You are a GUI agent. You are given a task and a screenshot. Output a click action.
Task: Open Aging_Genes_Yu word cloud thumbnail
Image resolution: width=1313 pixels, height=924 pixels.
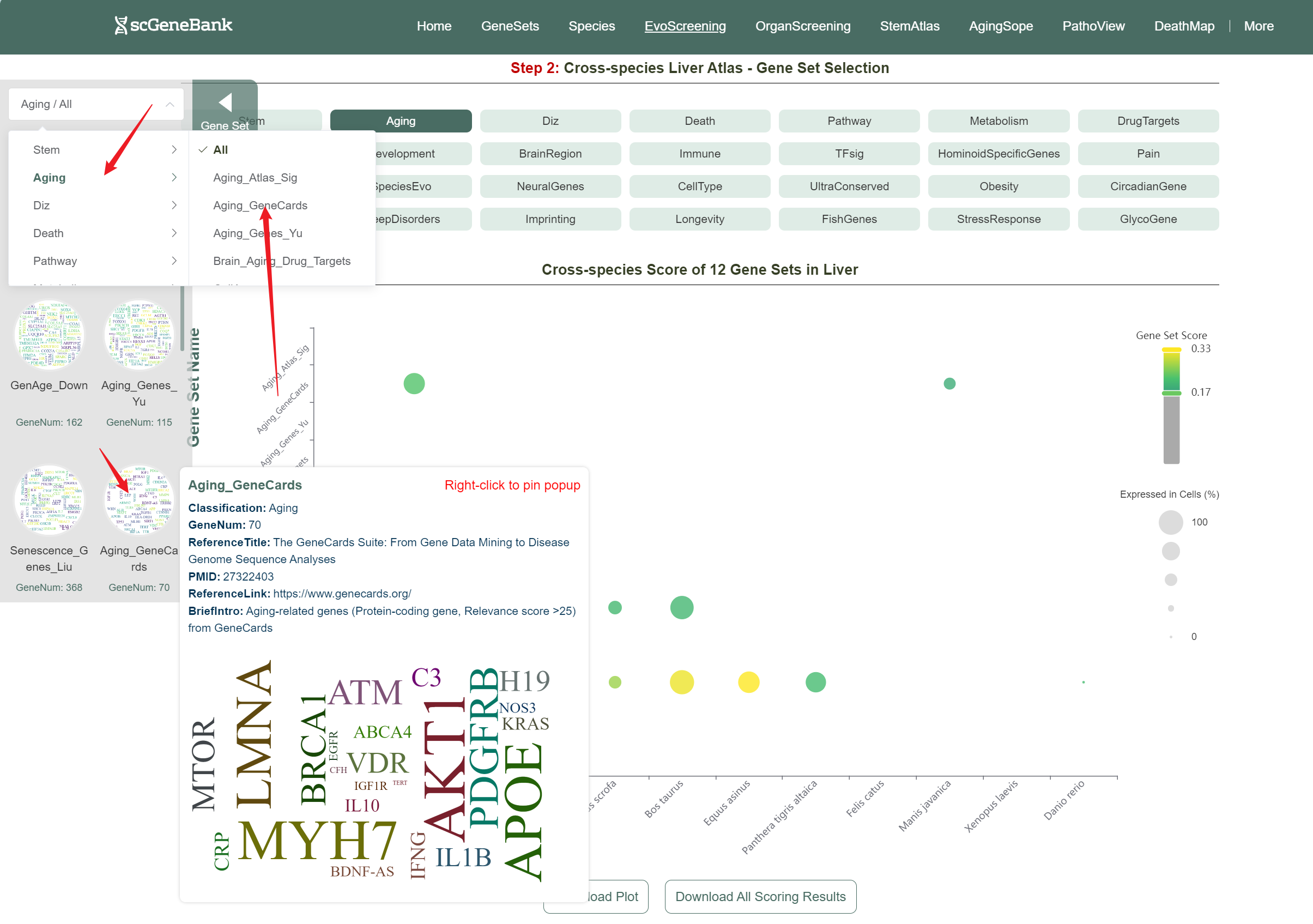click(x=139, y=336)
